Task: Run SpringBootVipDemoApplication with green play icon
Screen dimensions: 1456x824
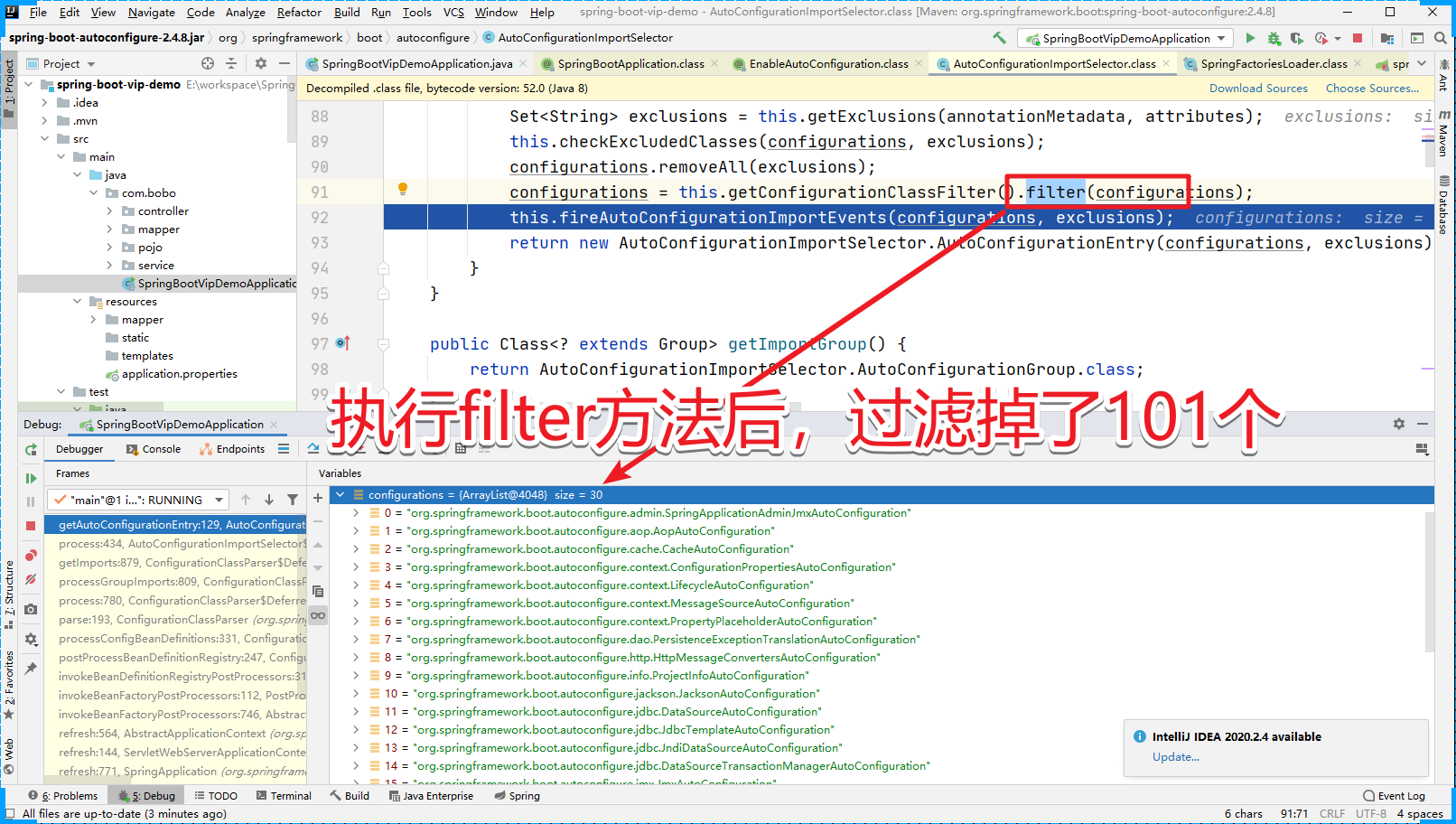Action: click(1250, 38)
